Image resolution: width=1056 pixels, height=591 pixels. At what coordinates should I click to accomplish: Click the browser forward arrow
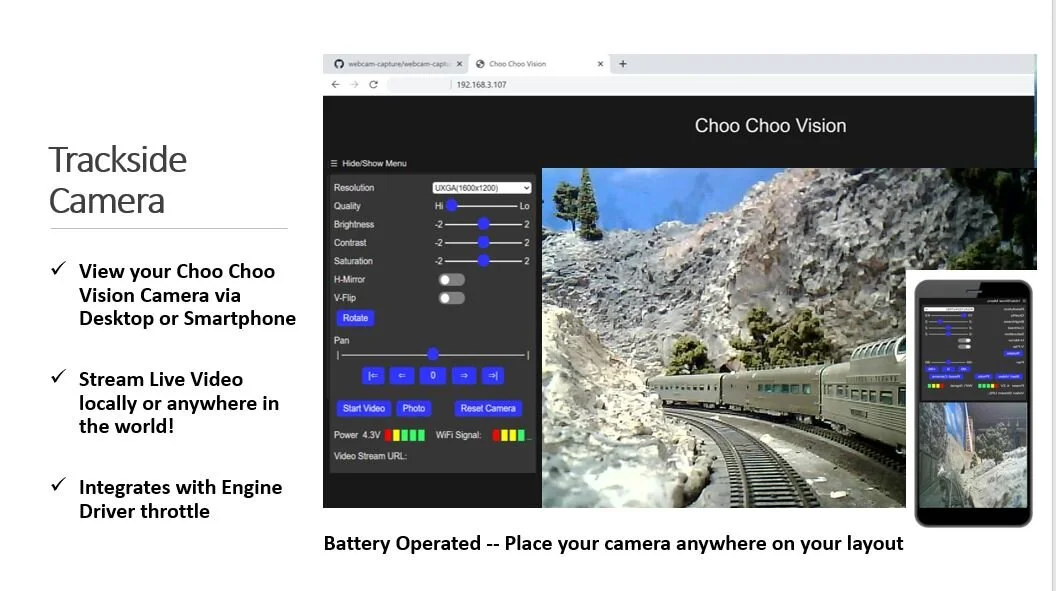click(x=354, y=84)
